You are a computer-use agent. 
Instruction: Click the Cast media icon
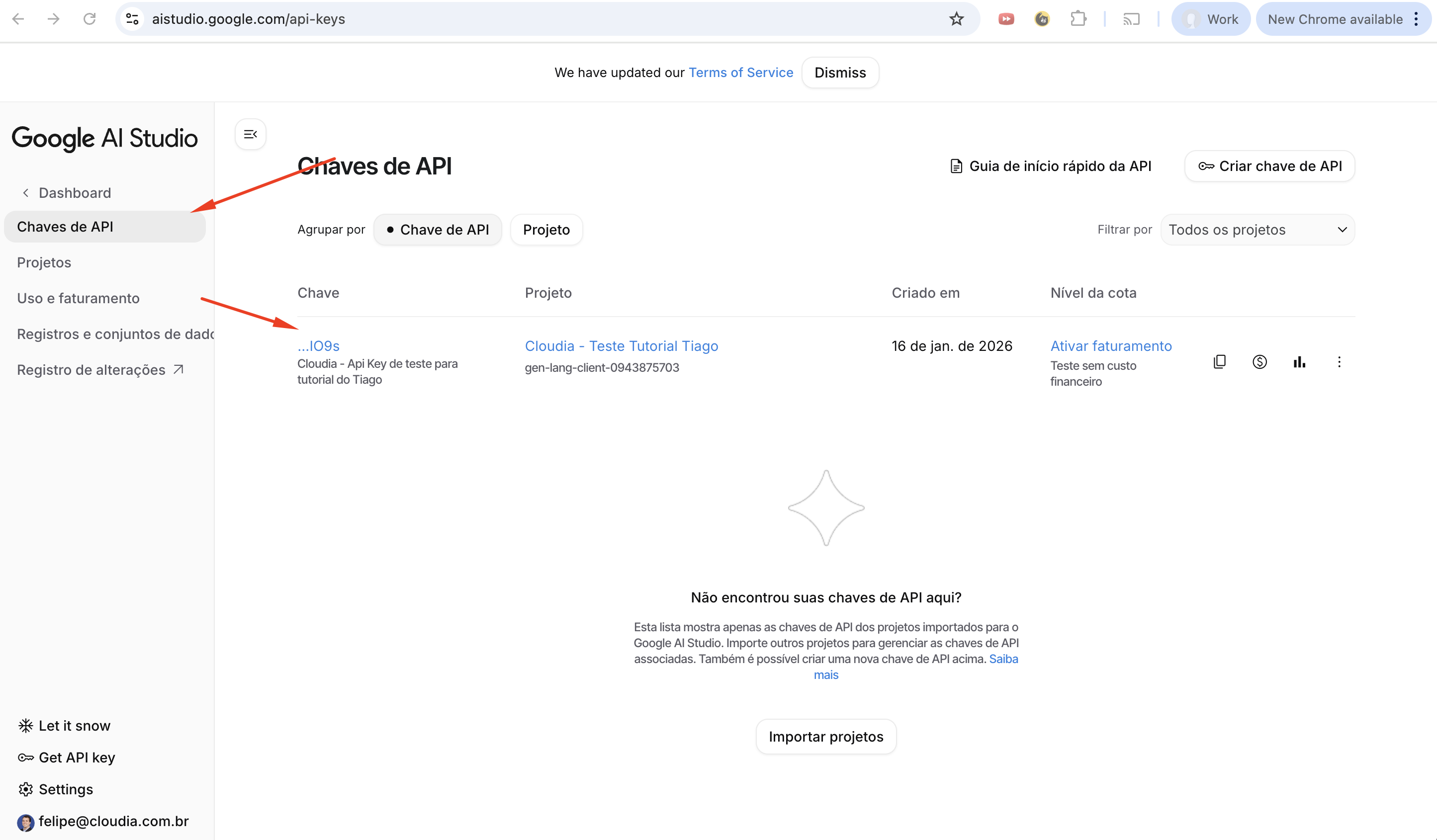click(x=1131, y=19)
